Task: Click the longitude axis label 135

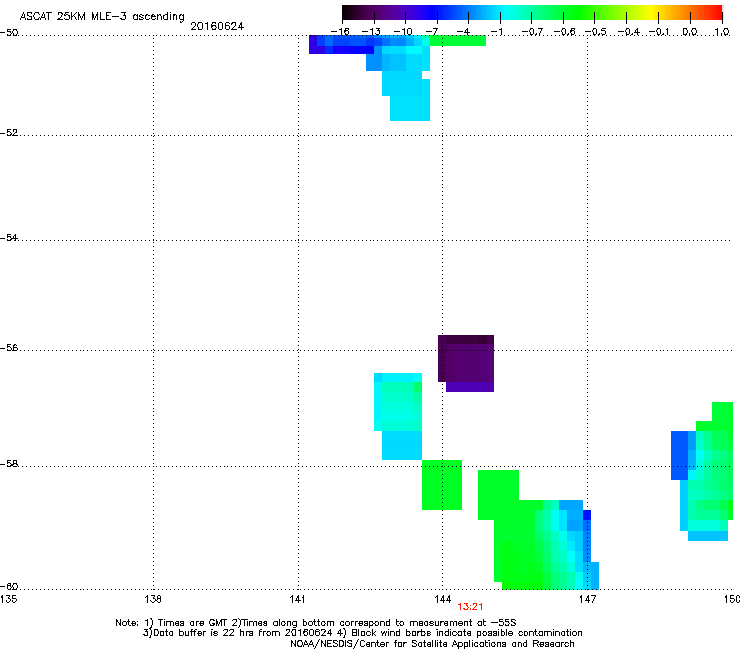Action: (x=8, y=599)
